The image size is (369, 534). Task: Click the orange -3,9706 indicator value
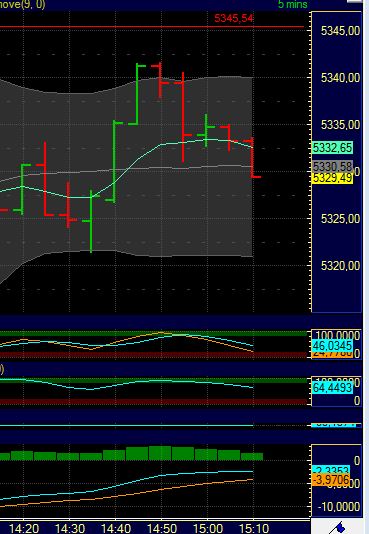(331, 480)
